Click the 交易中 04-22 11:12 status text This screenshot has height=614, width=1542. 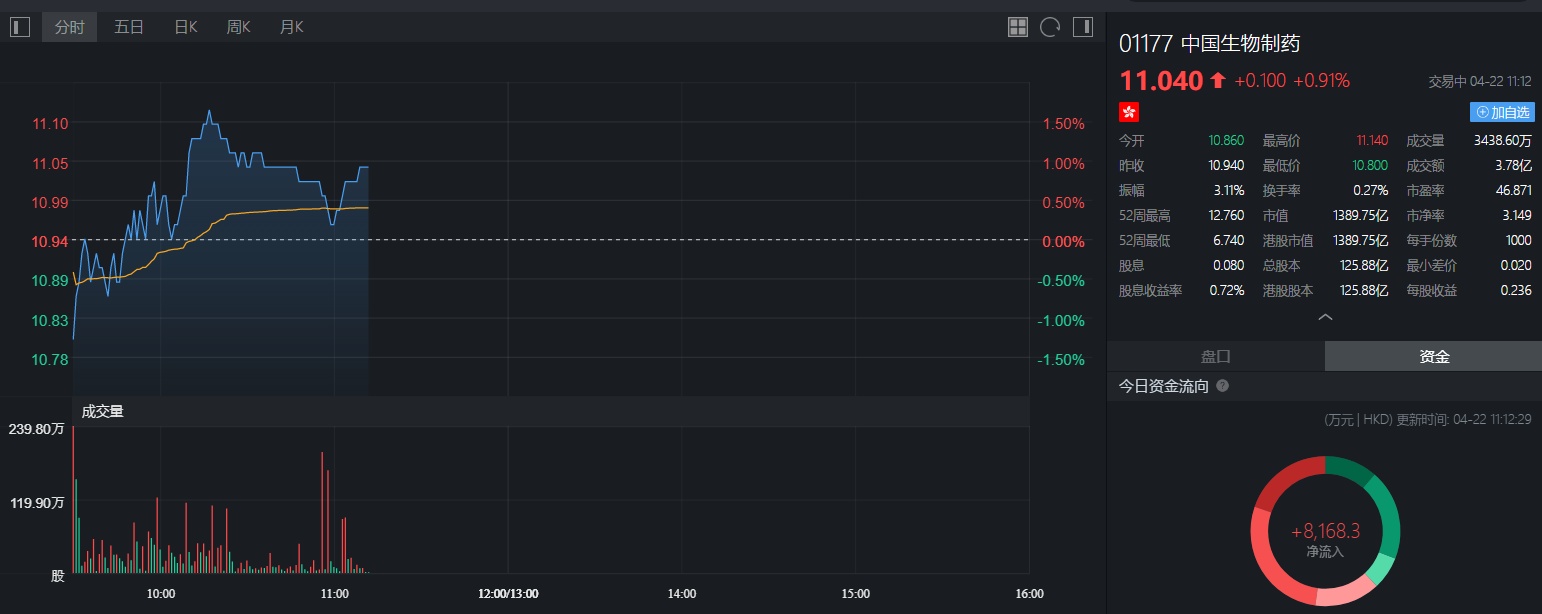point(1481,82)
